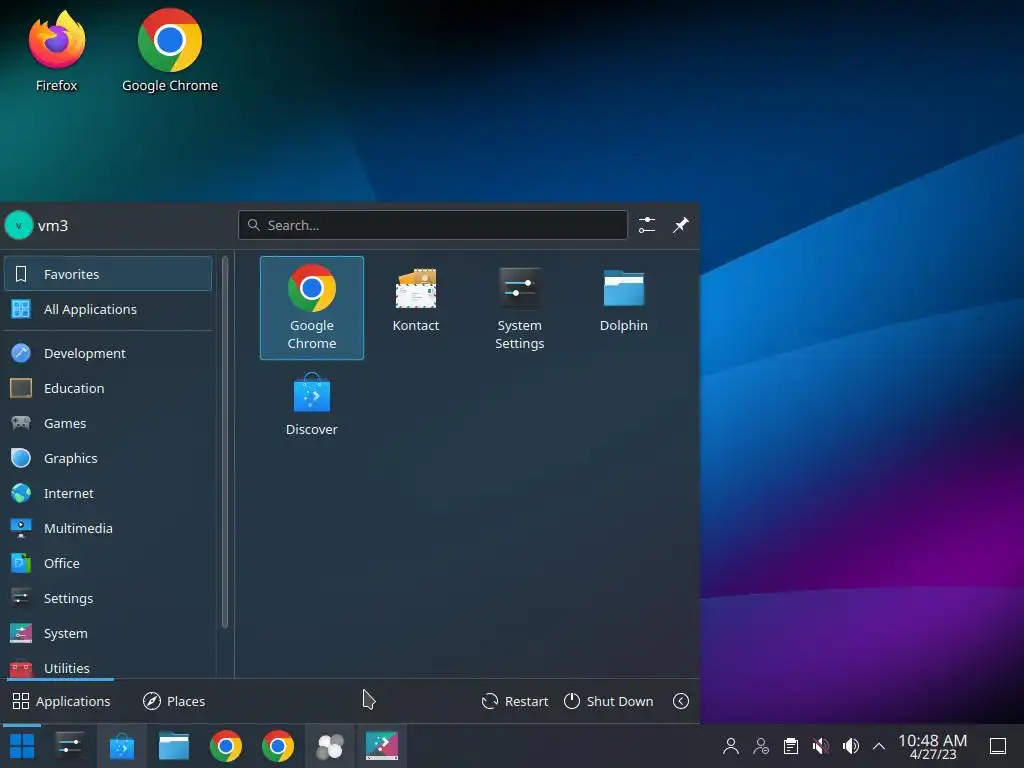1024x768 pixels.
Task: Switch to the Places tab
Action: pos(174,701)
